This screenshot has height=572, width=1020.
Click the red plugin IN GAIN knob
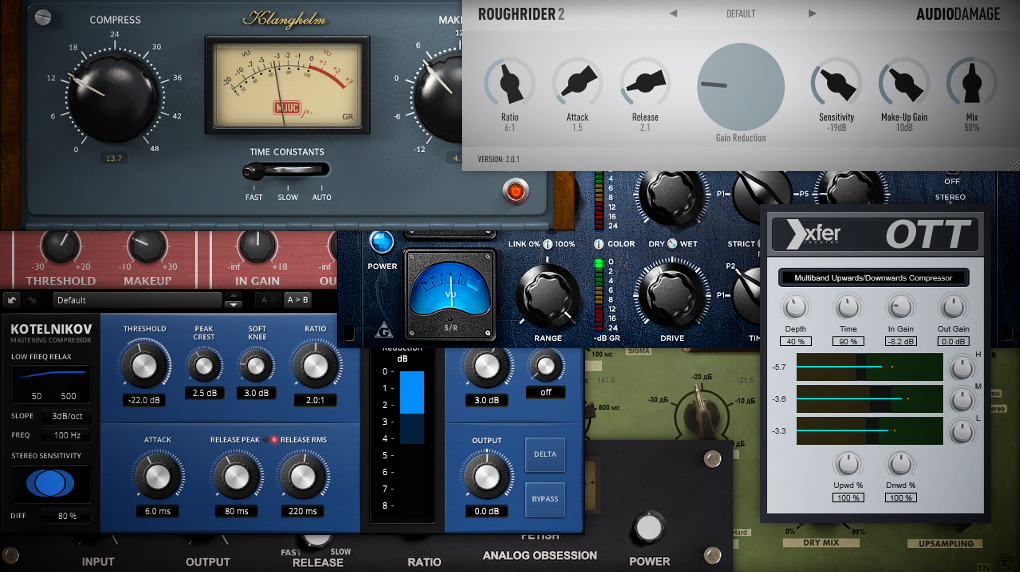click(x=257, y=245)
